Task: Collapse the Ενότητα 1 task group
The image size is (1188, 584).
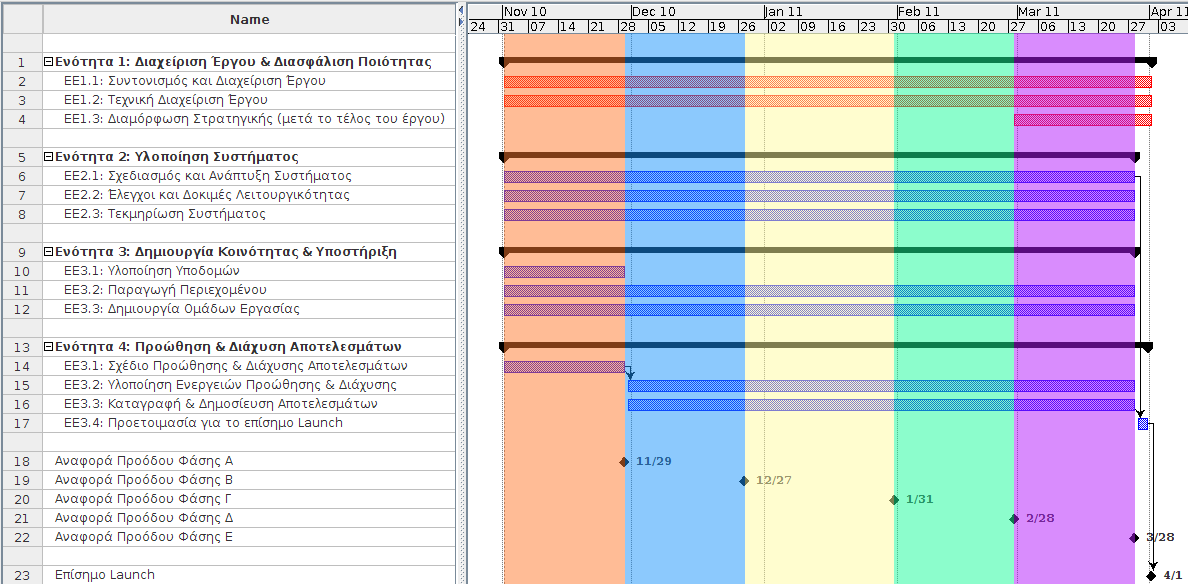Action: pyautogui.click(x=49, y=62)
